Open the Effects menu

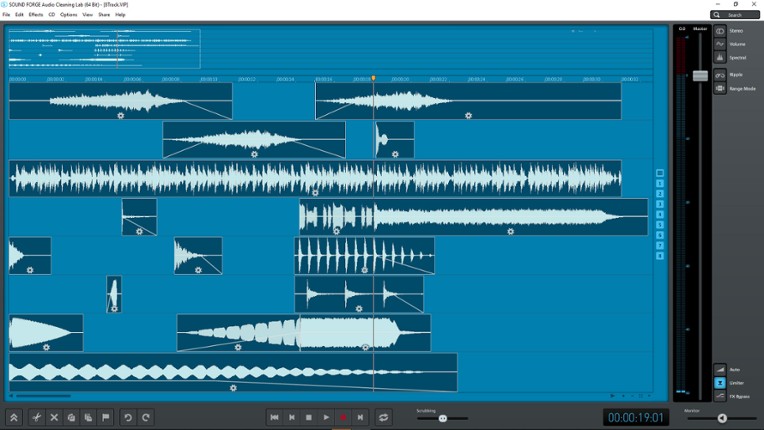tap(36, 15)
